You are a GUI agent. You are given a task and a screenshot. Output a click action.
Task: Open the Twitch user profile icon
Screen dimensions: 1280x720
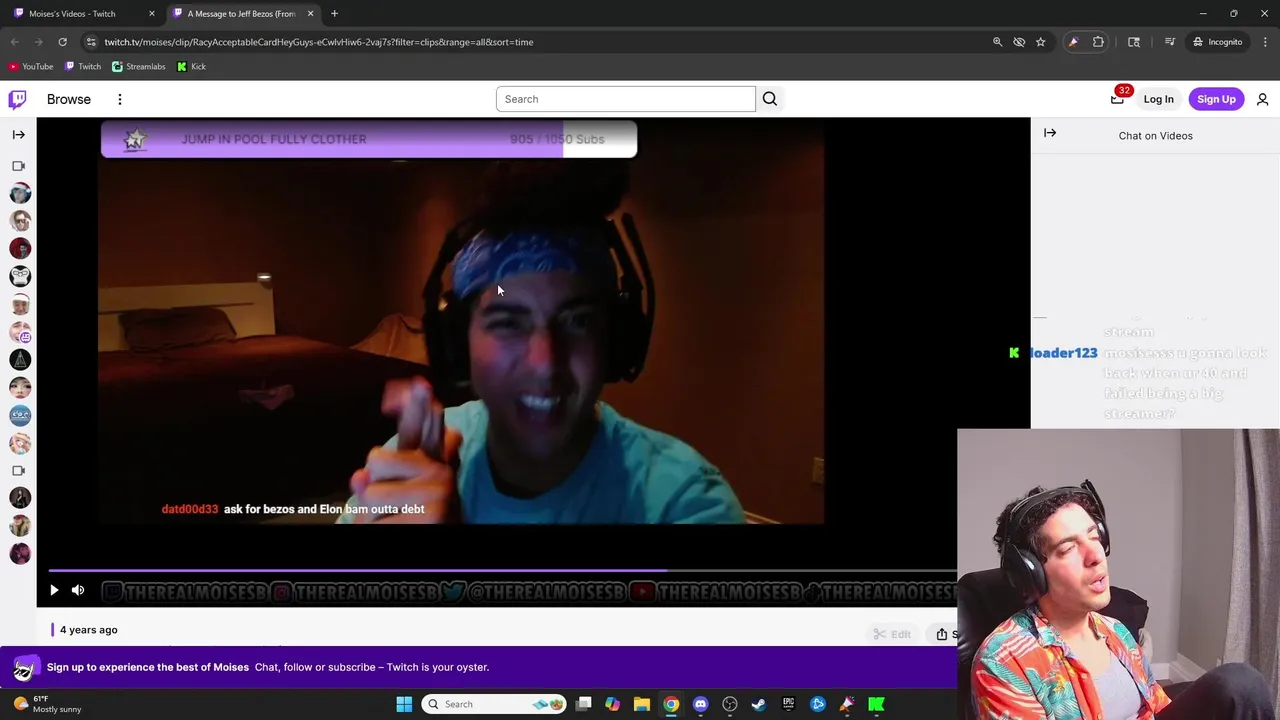tap(1262, 99)
